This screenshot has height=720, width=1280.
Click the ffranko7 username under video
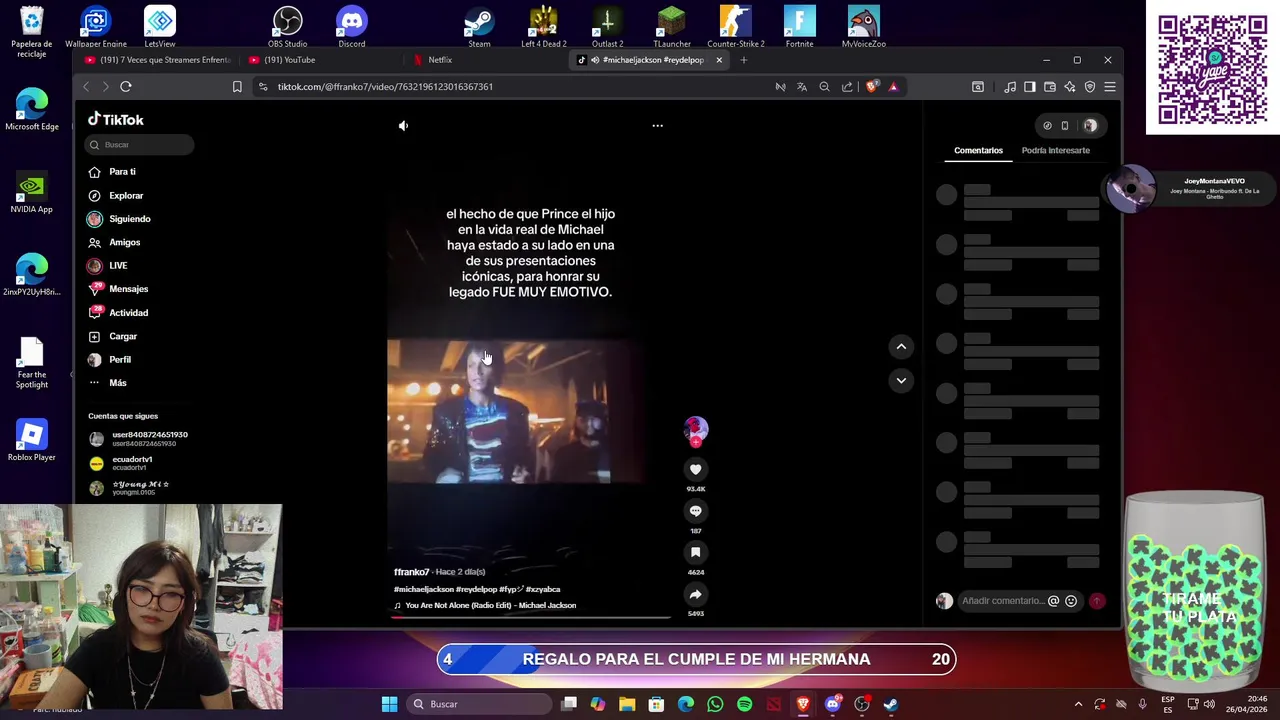pyautogui.click(x=411, y=572)
